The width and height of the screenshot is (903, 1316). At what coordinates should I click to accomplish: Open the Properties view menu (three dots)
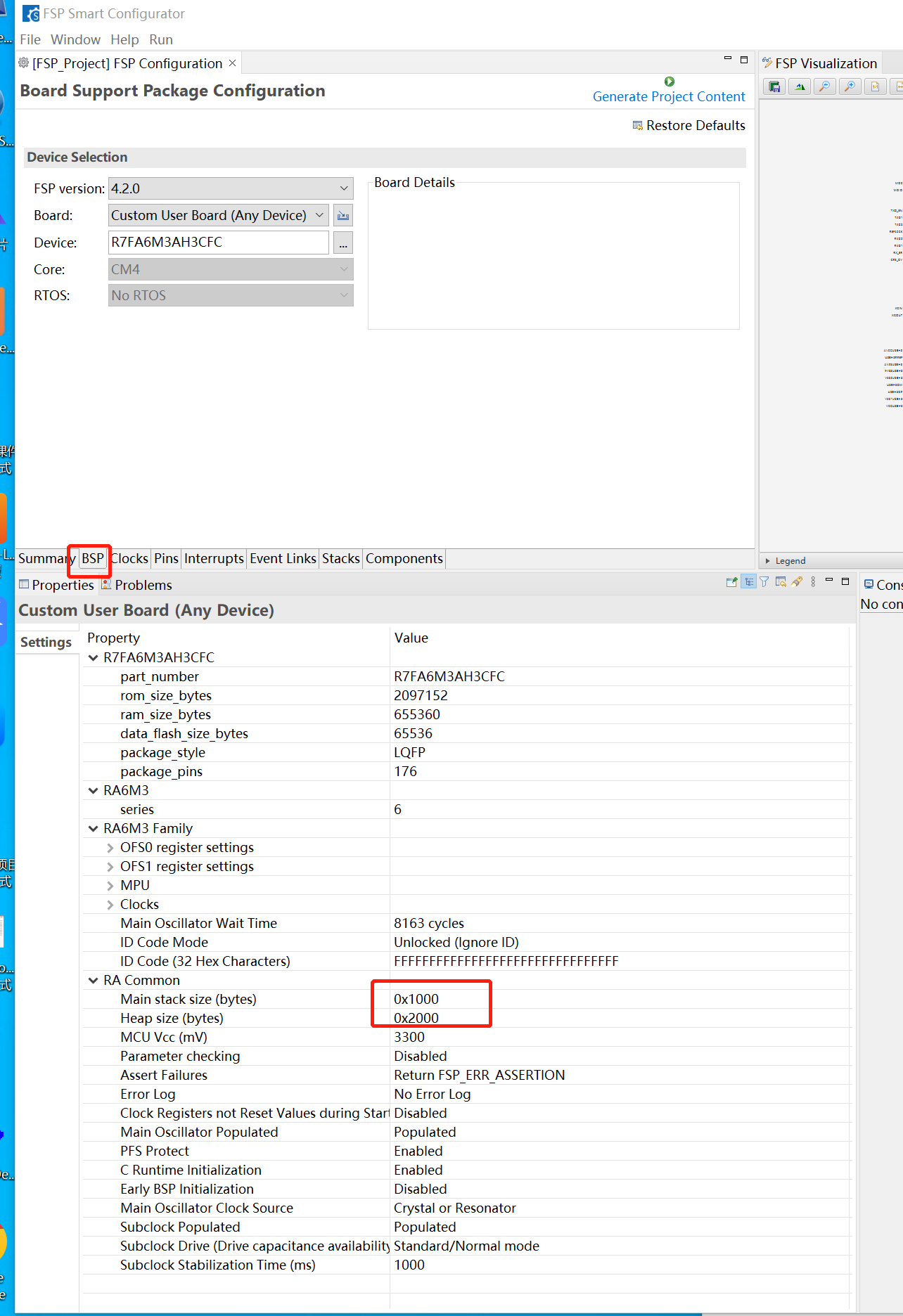tap(813, 582)
